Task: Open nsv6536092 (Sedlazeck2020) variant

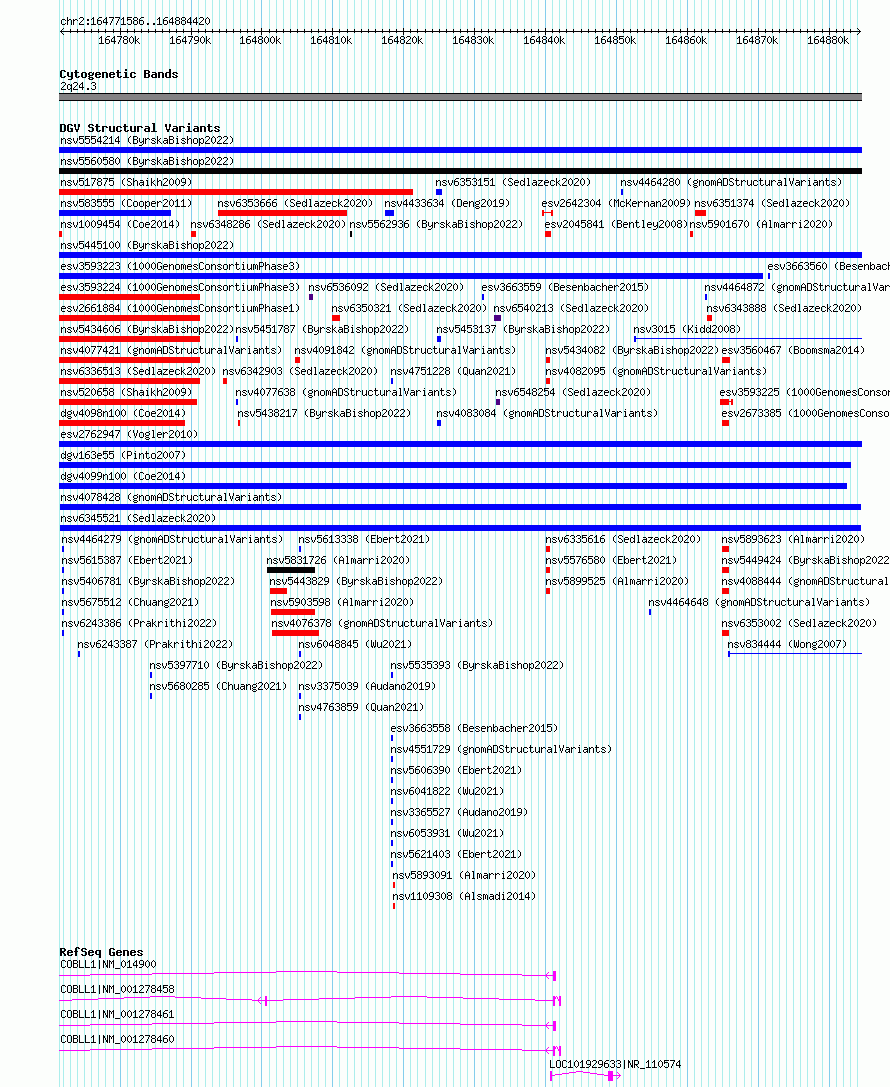Action: 386,287
